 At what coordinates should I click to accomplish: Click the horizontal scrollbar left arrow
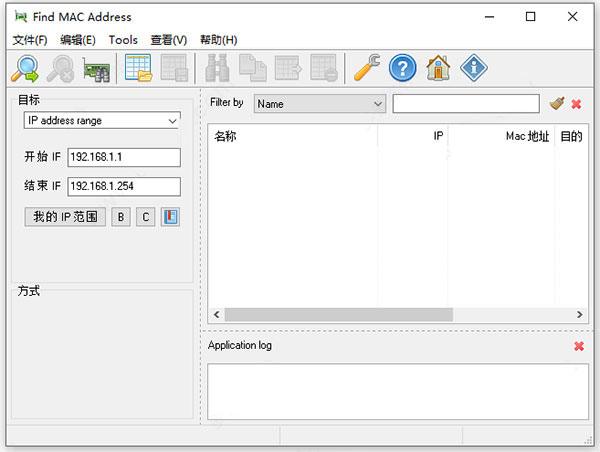coord(217,315)
